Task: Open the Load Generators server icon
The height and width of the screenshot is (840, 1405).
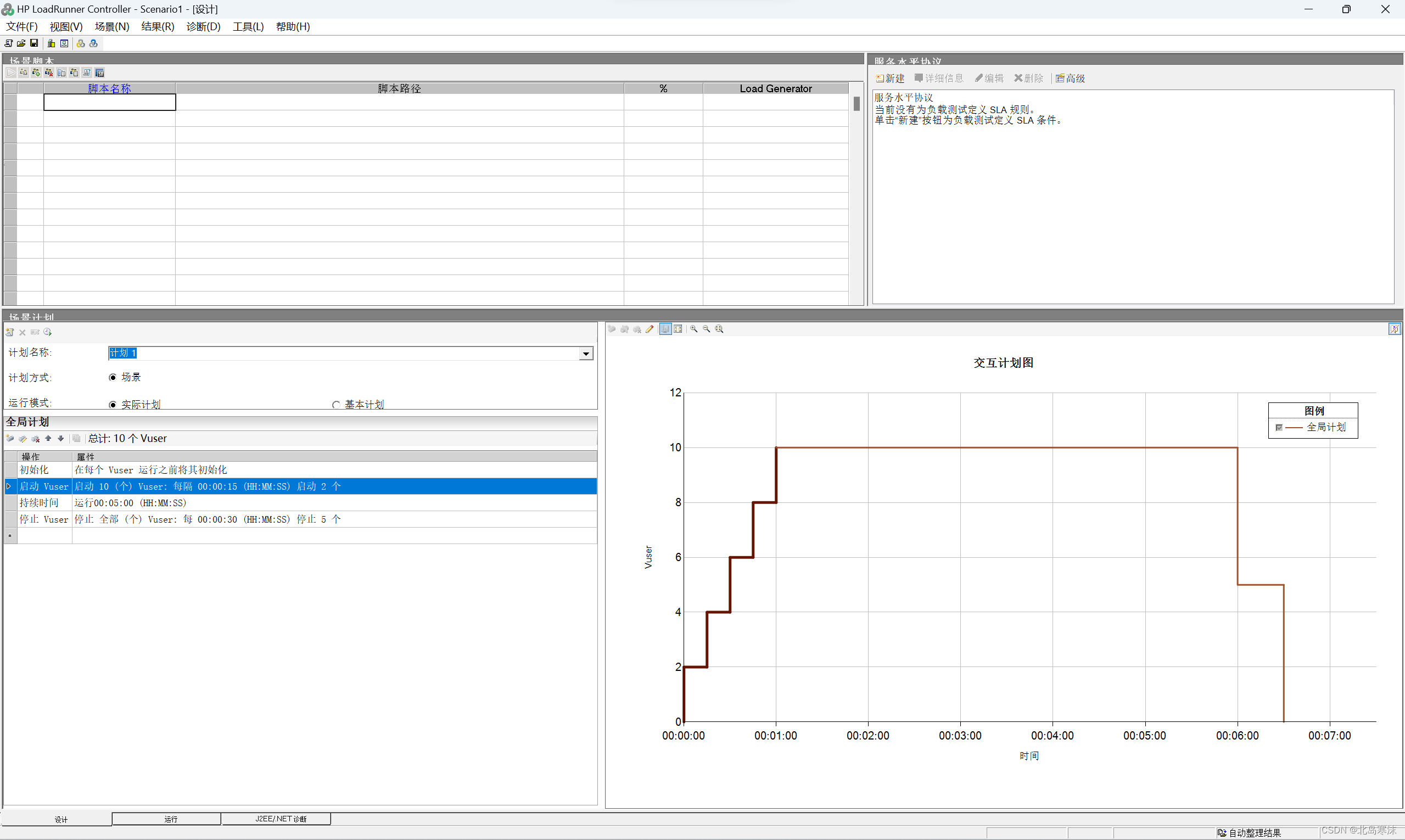Action: pos(51,43)
